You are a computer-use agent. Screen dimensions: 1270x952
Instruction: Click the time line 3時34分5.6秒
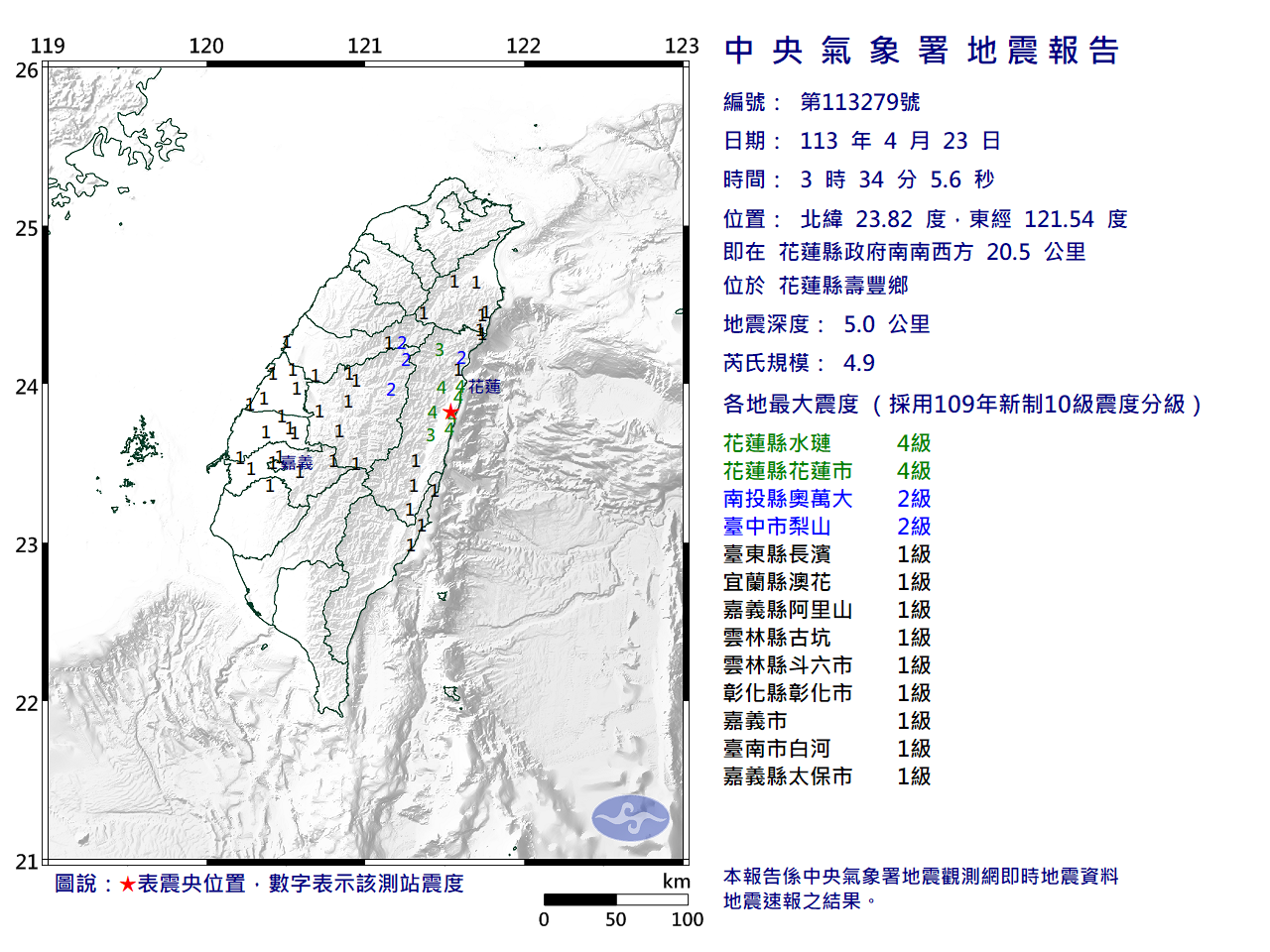coord(859,179)
